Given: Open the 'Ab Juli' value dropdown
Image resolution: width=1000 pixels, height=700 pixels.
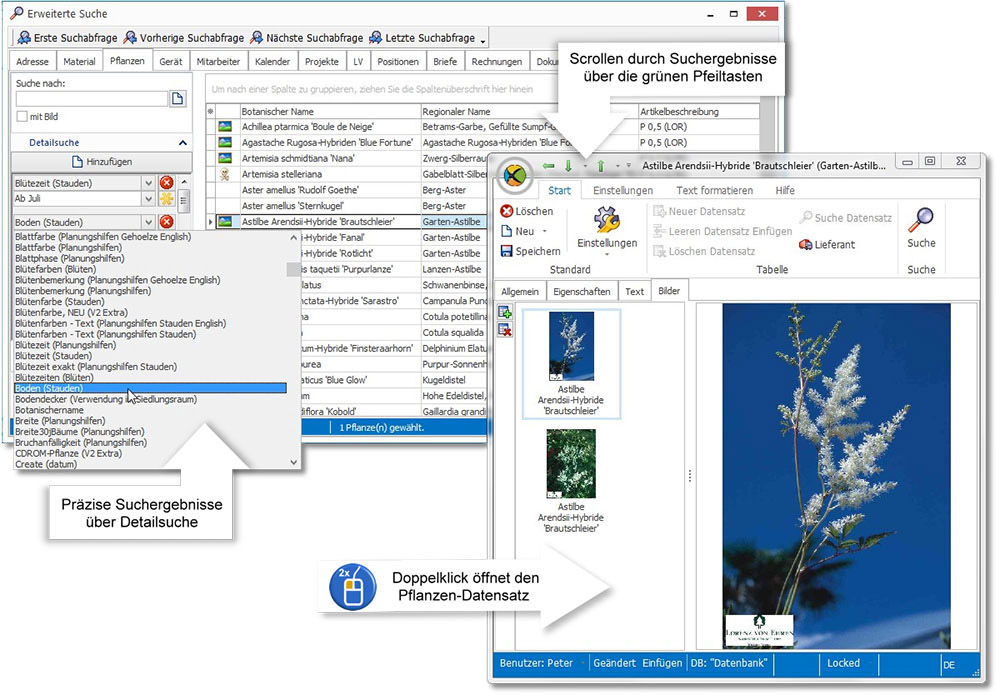Looking at the screenshot, I should [148, 199].
